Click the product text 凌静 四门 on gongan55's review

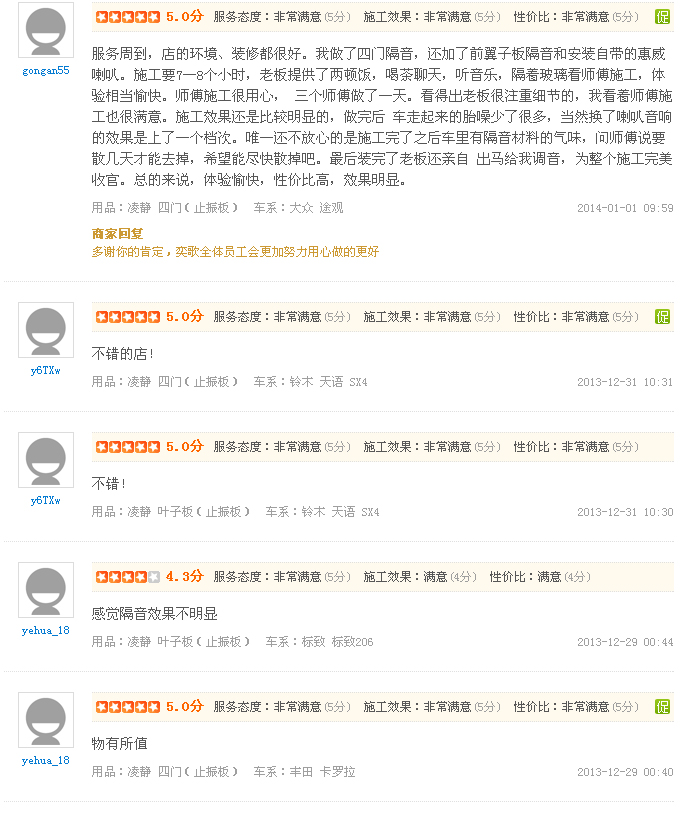[155, 208]
